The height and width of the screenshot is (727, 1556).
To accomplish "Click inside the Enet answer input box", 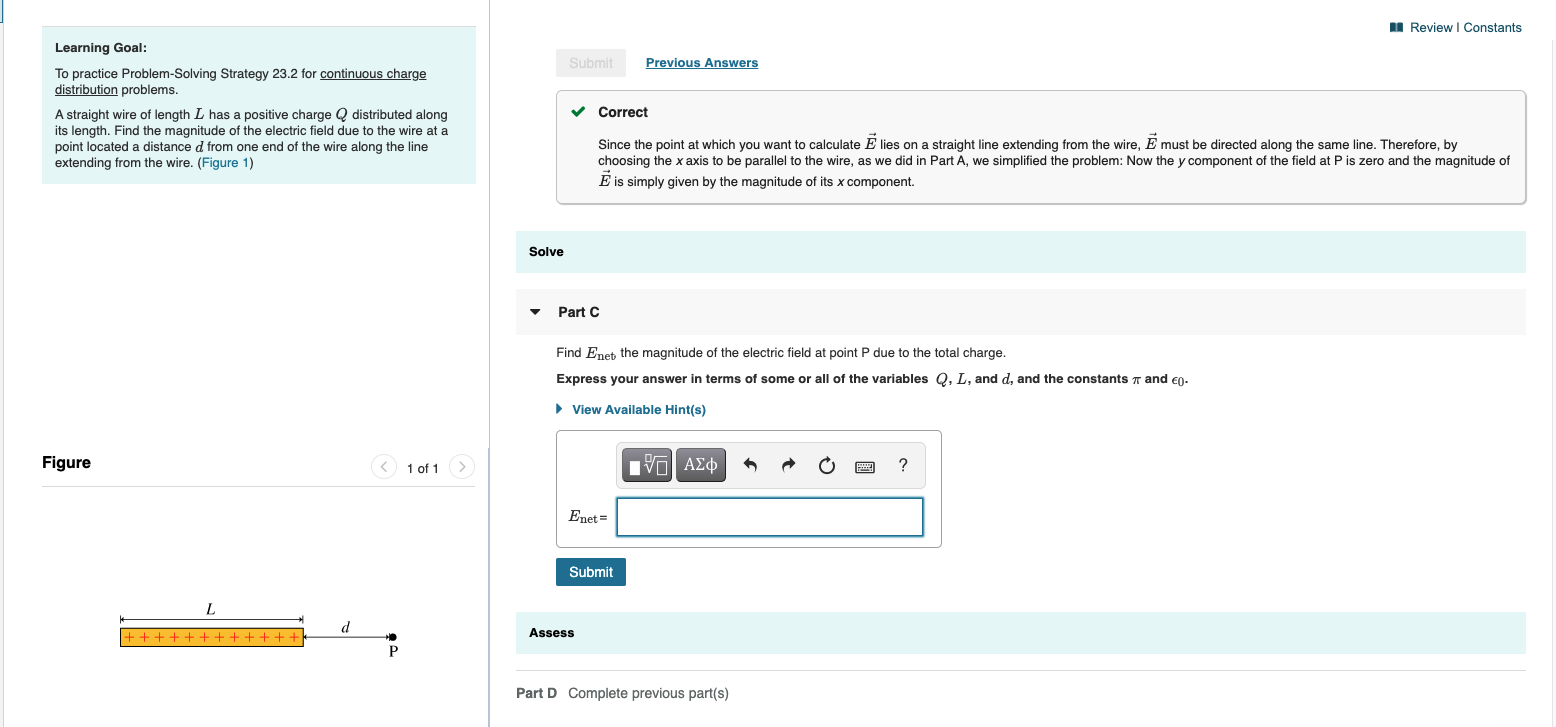I will (x=769, y=517).
